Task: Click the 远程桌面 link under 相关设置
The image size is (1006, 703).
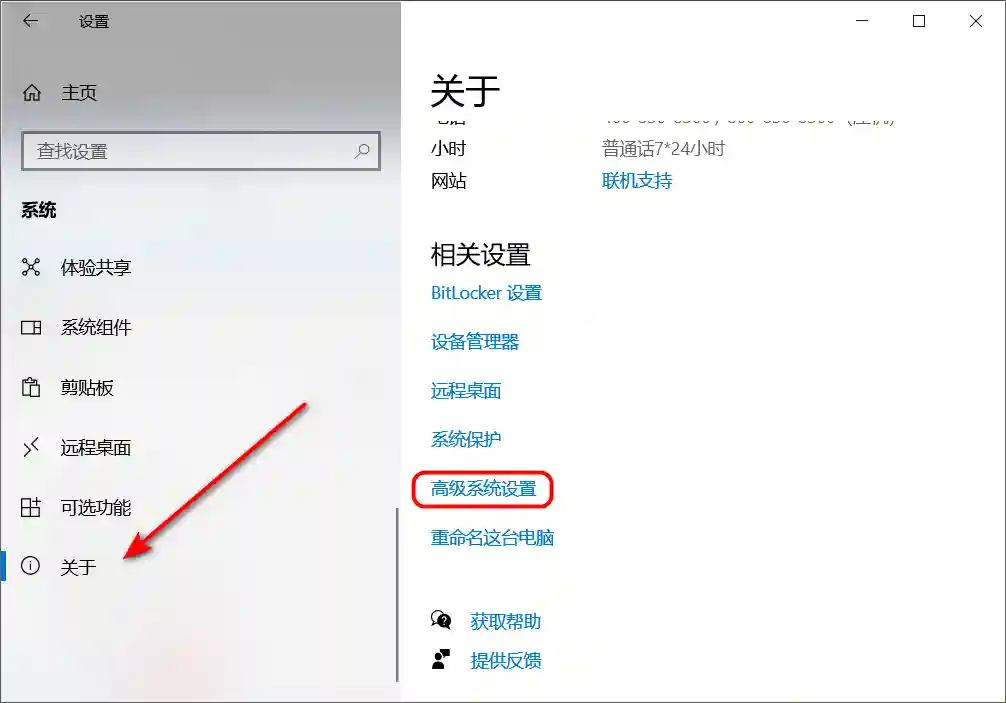Action: click(x=466, y=391)
